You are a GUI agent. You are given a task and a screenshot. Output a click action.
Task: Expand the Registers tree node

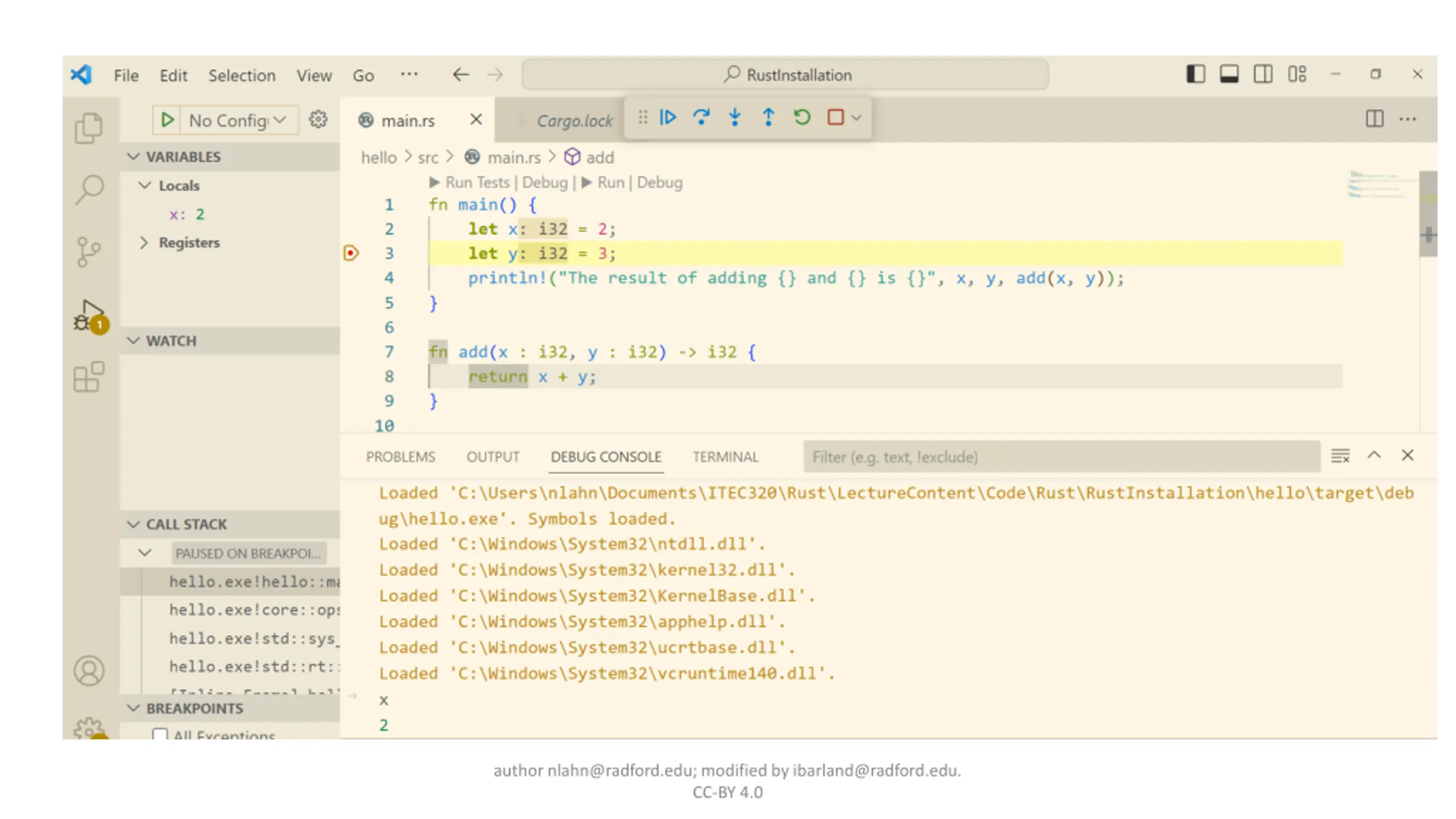click(144, 243)
